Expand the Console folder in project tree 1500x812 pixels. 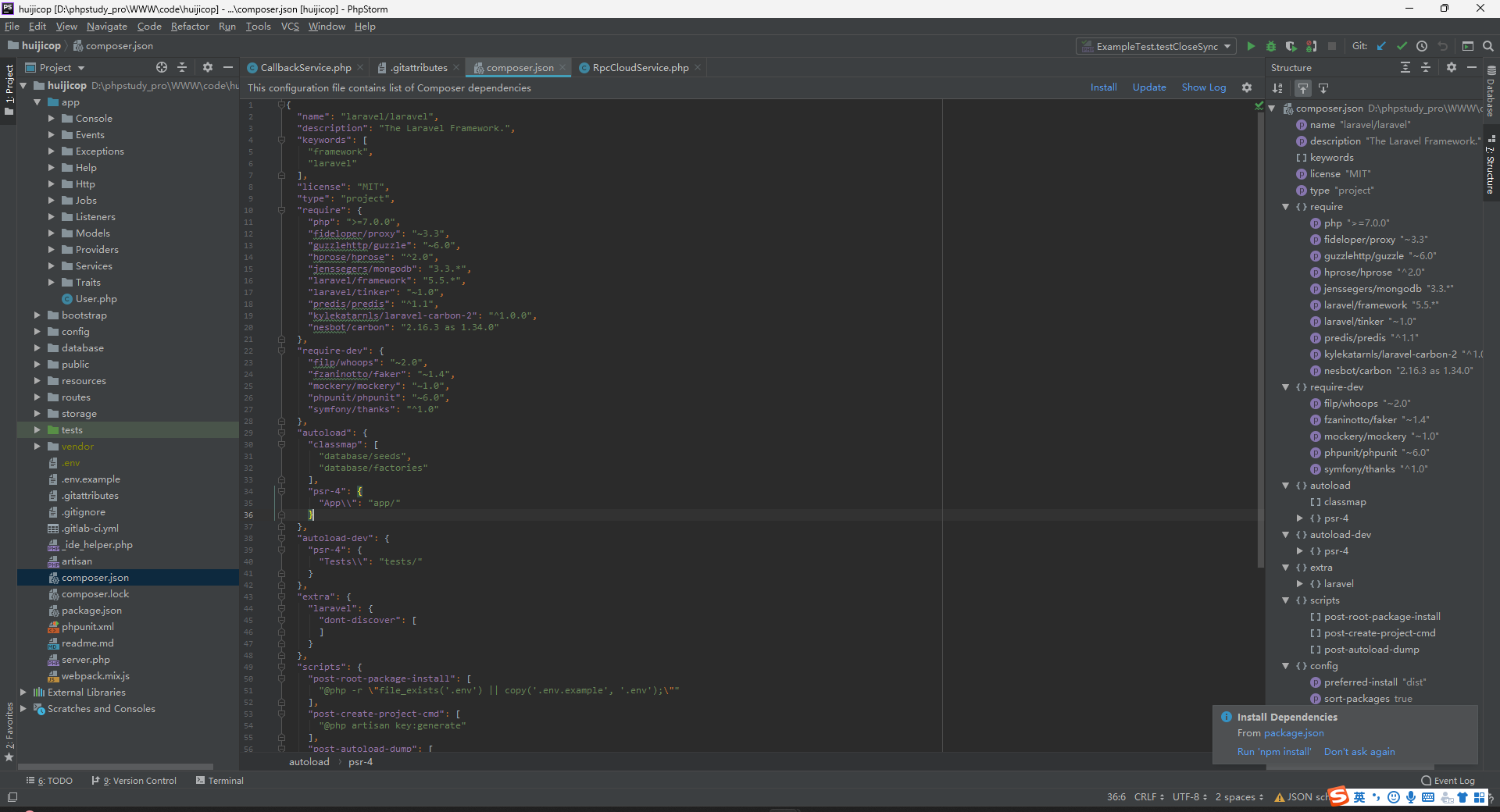pyautogui.click(x=52, y=119)
